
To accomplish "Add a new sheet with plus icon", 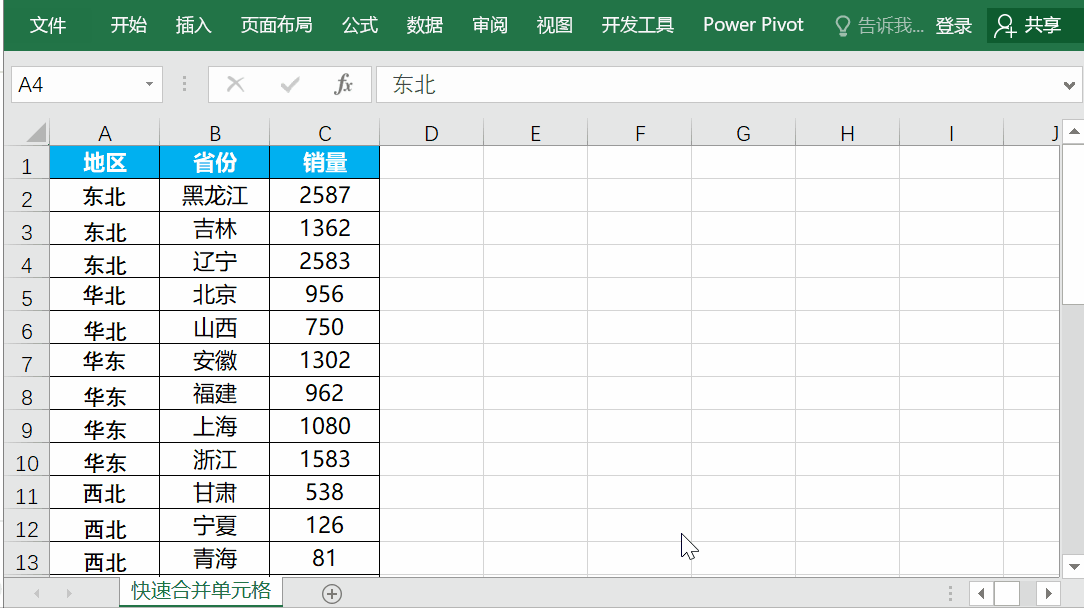I will pyautogui.click(x=332, y=593).
